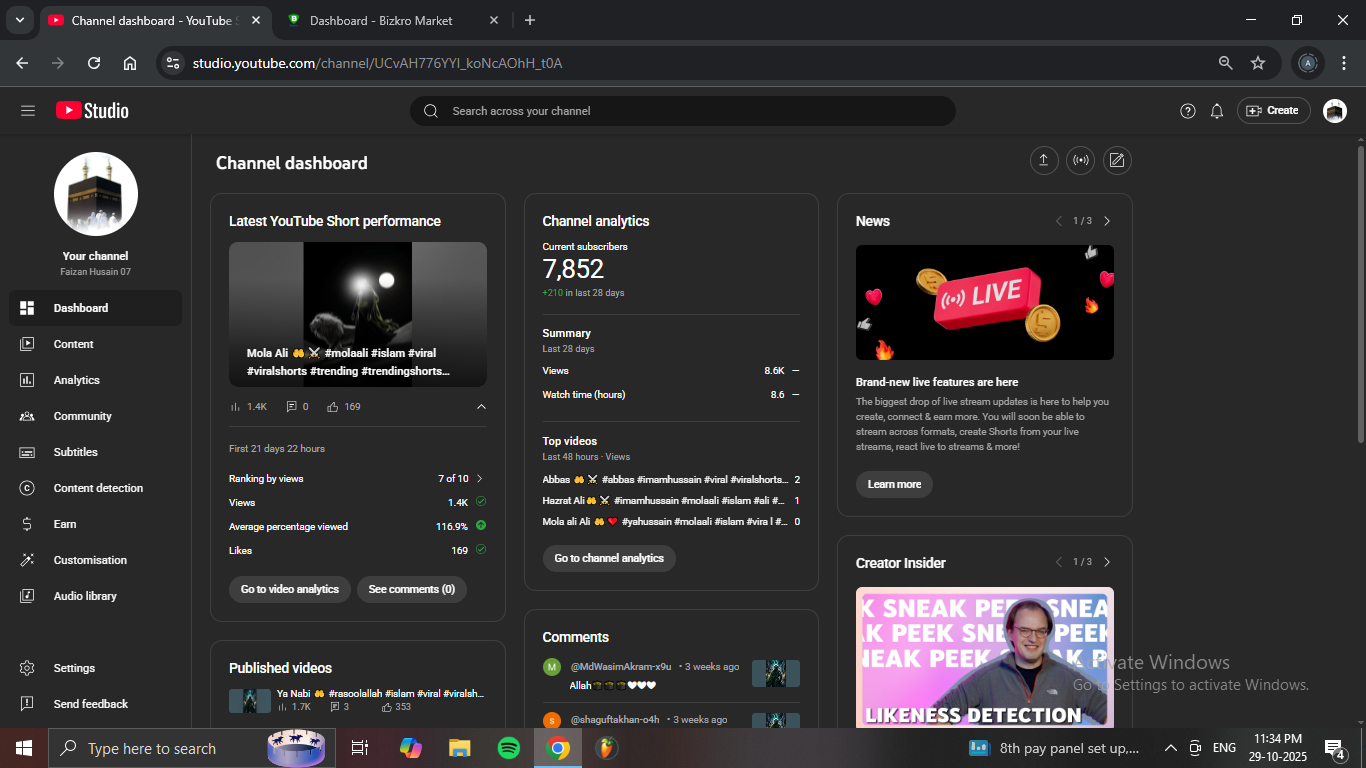Viewport: 1366px width, 768px height.
Task: Click Go to channel analytics button
Action: (x=609, y=558)
